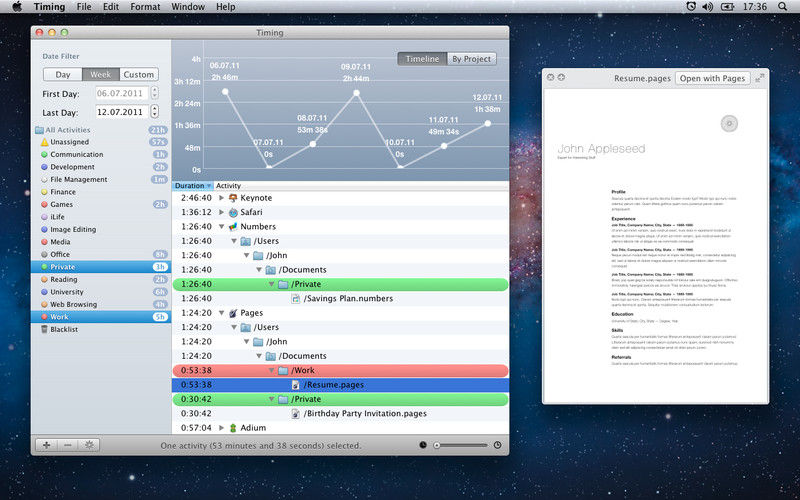Viewport: 800px width, 500px height.
Task: Expand the Adium activity row
Action: click(220, 428)
